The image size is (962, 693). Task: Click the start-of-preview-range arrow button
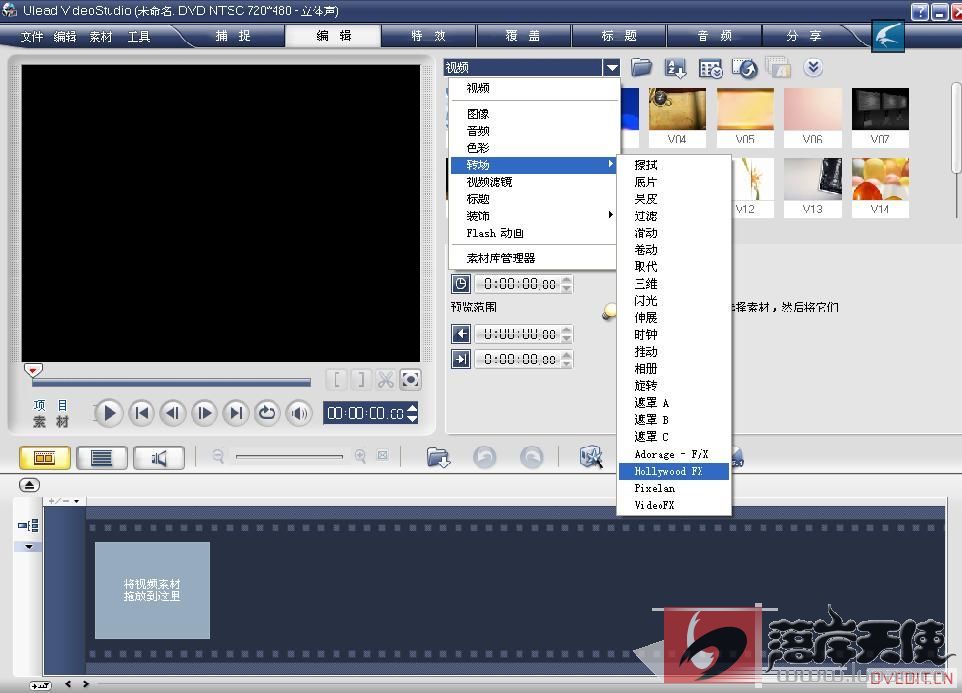(x=461, y=334)
